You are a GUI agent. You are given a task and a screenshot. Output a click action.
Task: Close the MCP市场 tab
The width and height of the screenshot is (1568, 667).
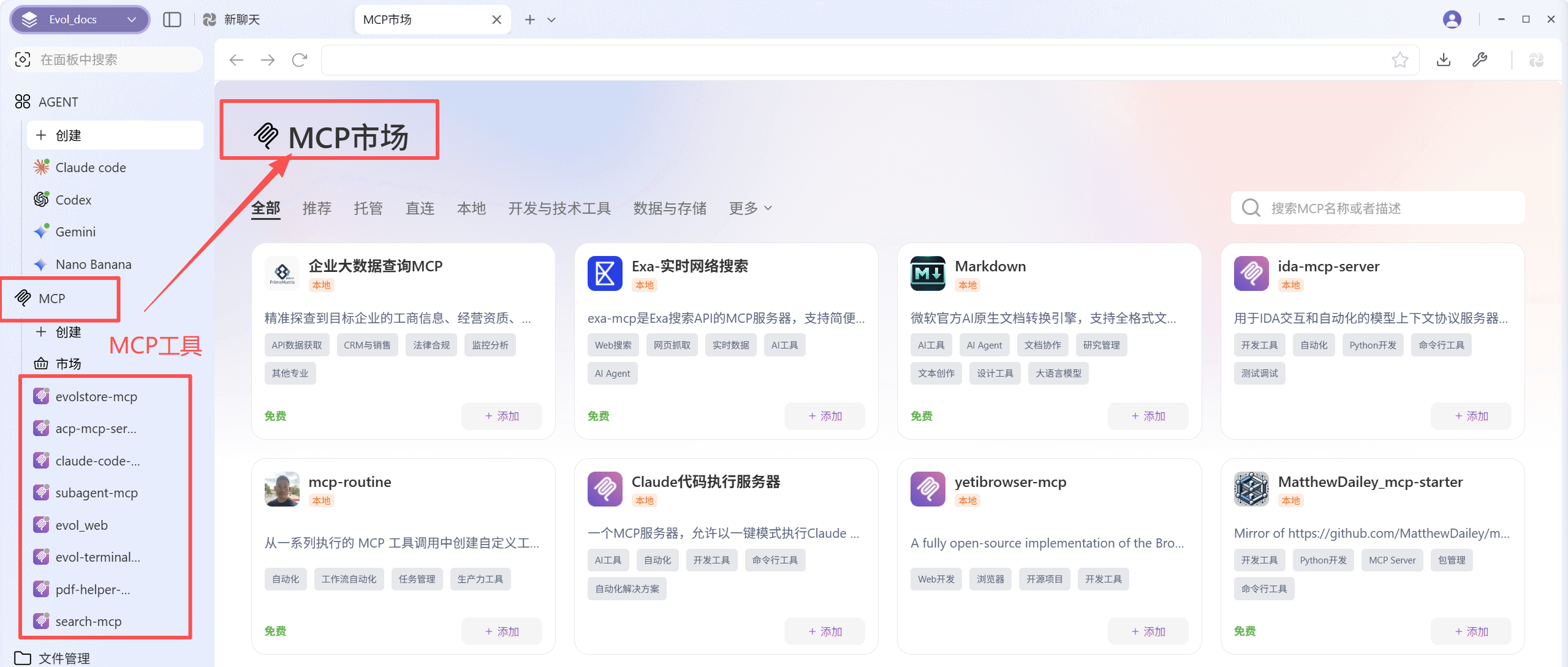coord(497,20)
